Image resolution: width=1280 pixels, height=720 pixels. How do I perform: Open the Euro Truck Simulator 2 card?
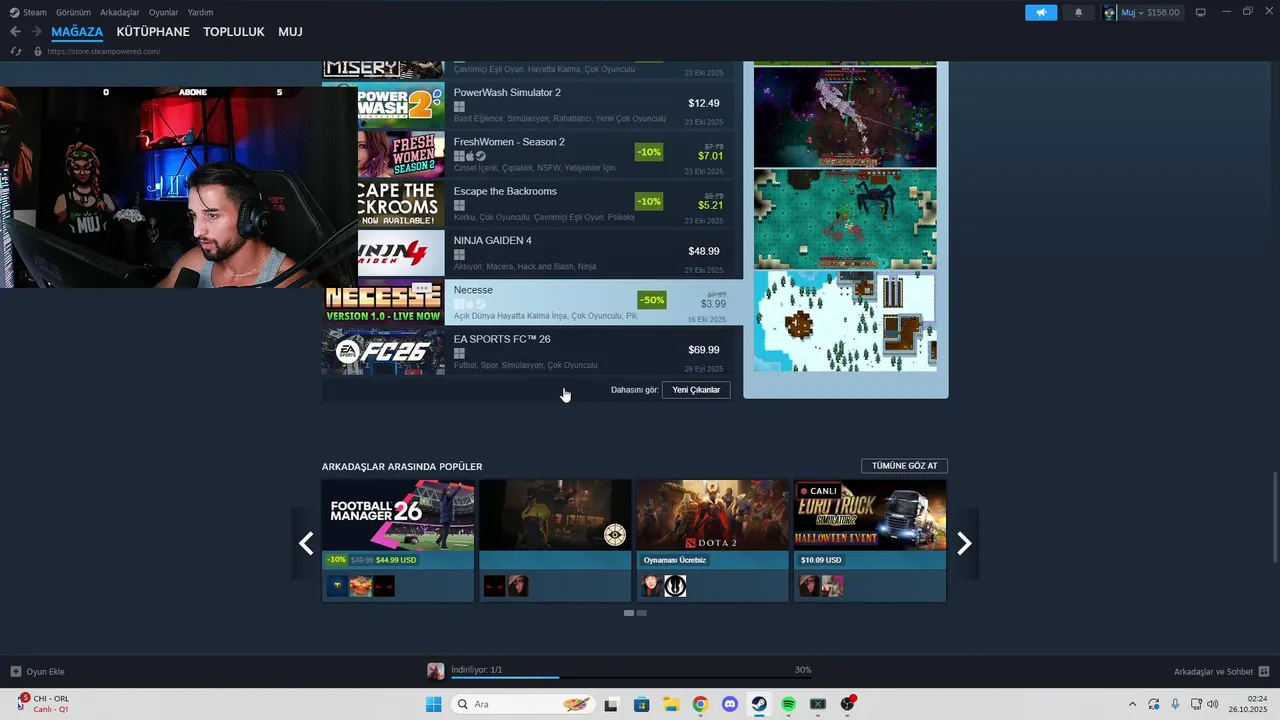[x=870, y=540]
